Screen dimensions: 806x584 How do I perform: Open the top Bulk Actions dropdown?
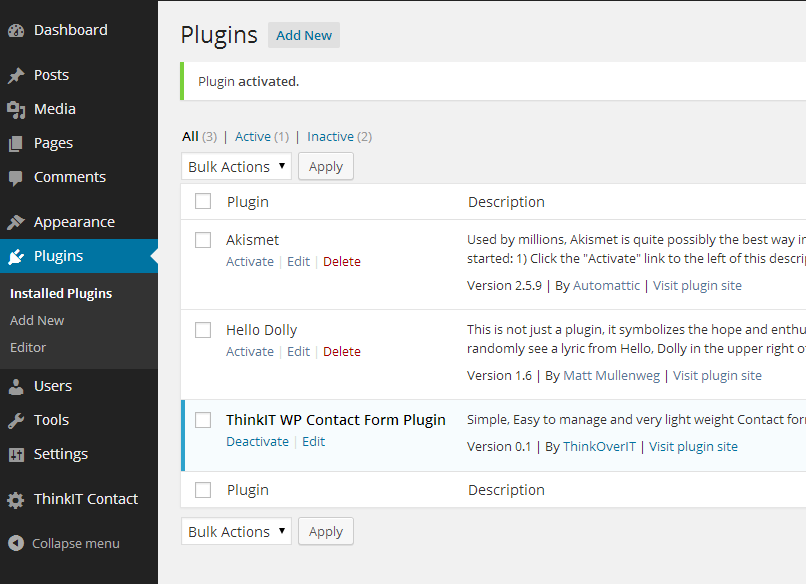point(236,166)
